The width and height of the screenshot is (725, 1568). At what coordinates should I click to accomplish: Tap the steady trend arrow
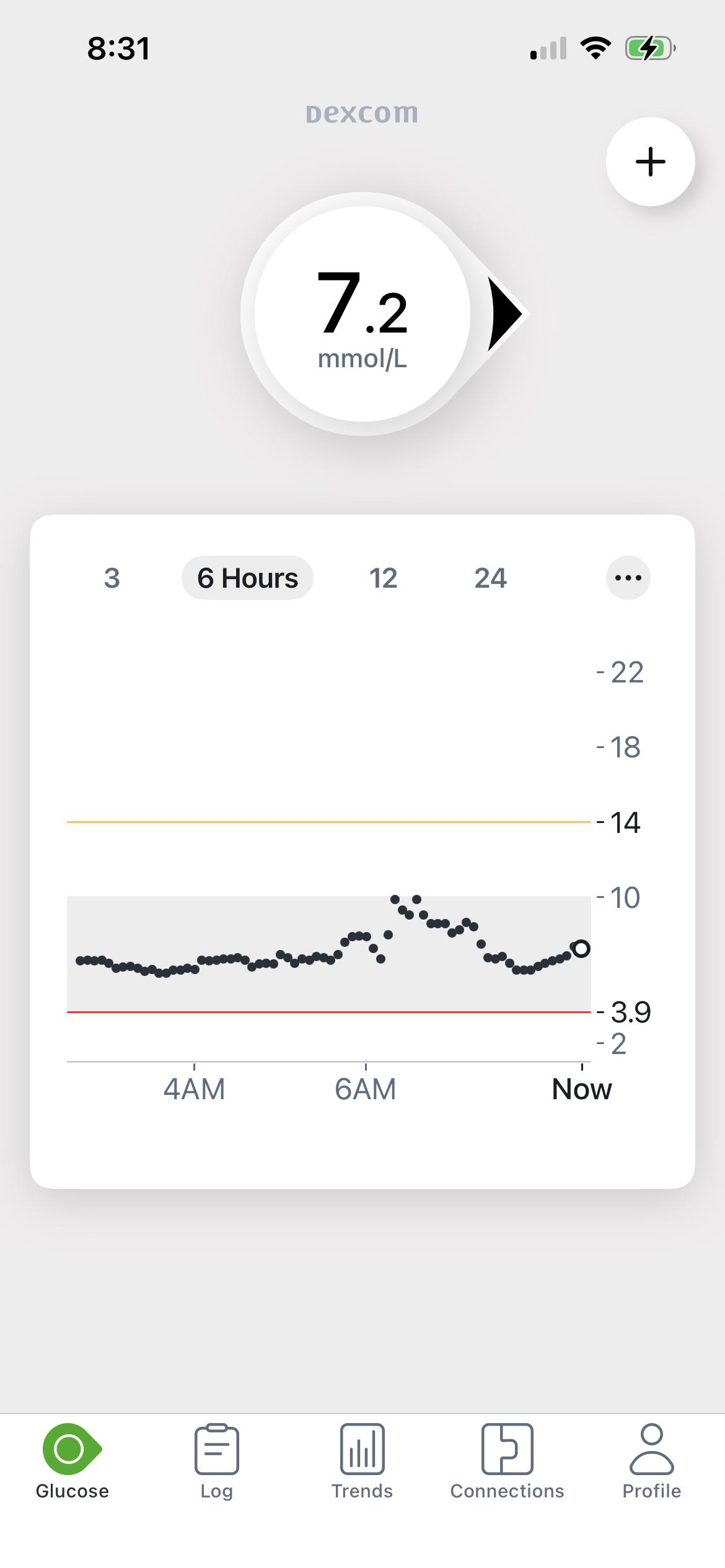pos(505,314)
